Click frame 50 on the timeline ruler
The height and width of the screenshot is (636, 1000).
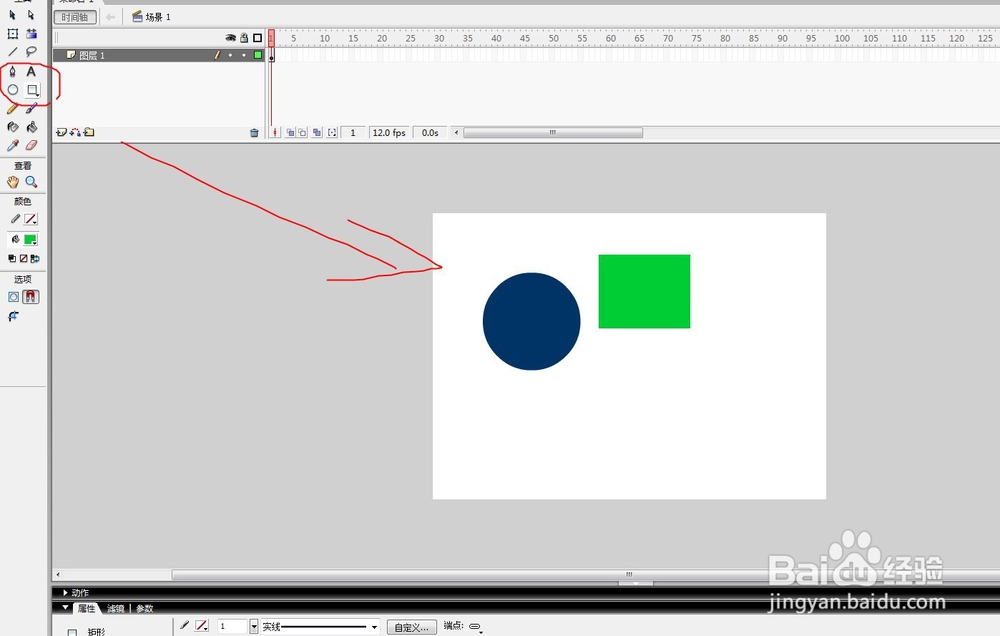(x=554, y=38)
